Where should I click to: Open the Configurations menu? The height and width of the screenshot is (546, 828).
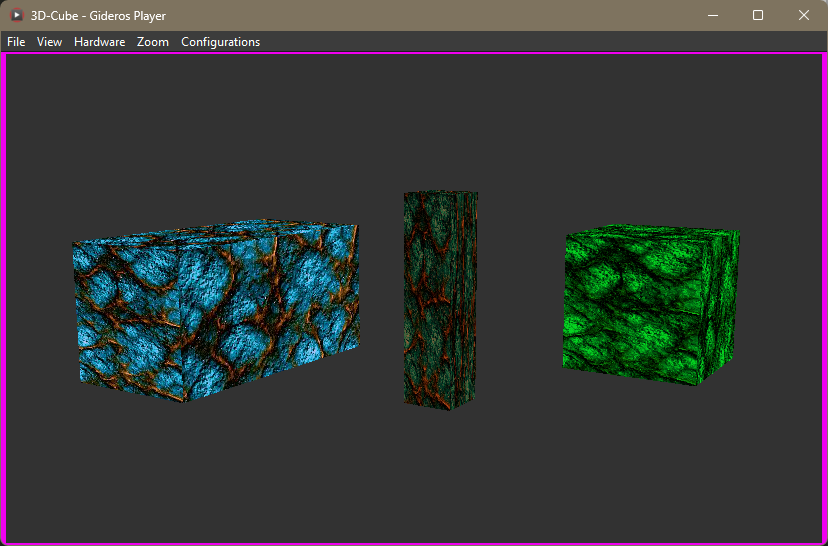(x=220, y=42)
